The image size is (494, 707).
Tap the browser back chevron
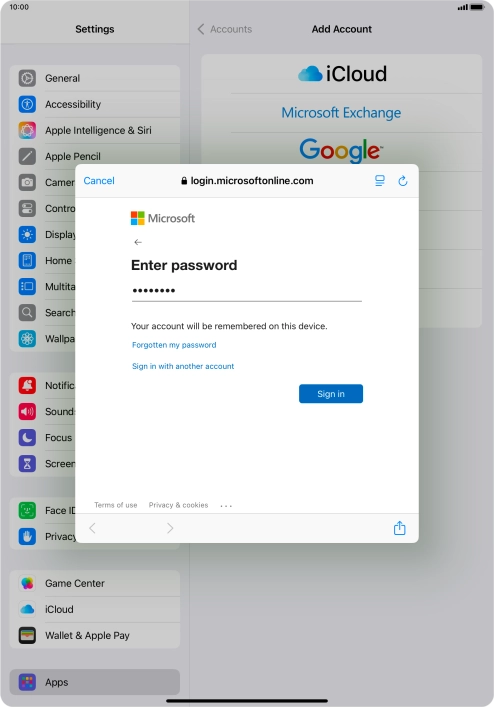(x=92, y=528)
